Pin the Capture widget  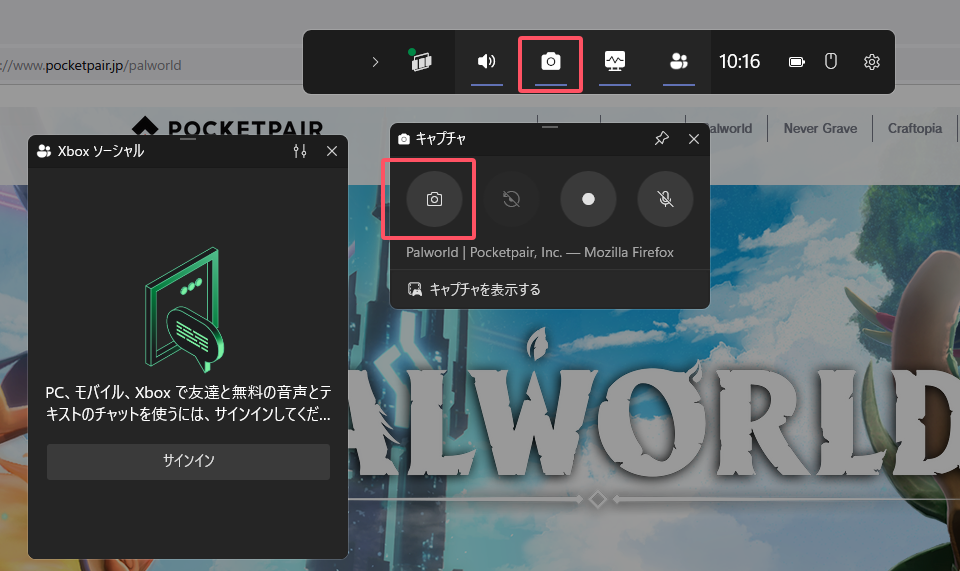pos(661,138)
